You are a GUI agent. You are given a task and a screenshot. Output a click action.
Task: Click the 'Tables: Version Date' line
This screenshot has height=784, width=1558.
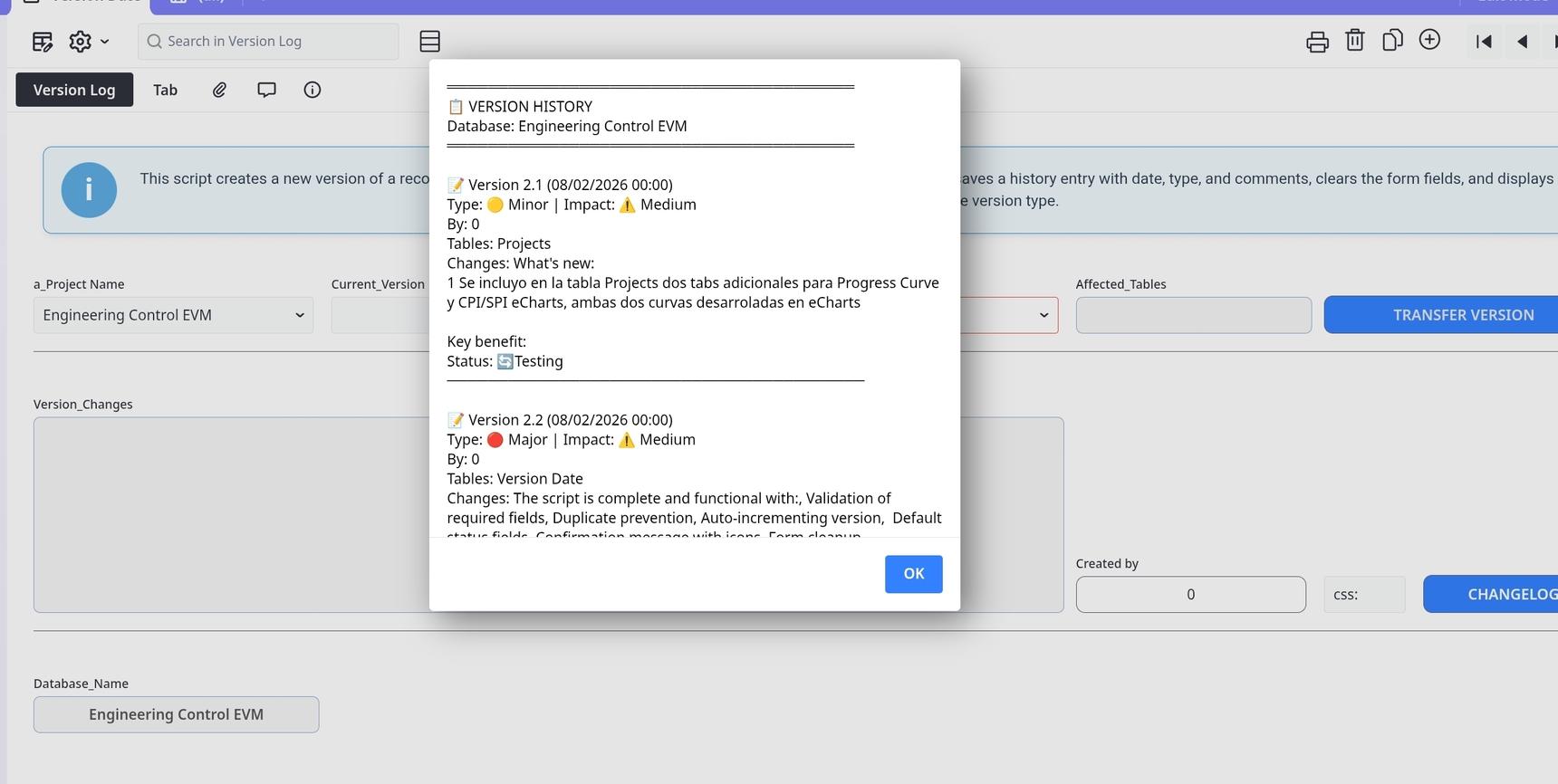515,479
